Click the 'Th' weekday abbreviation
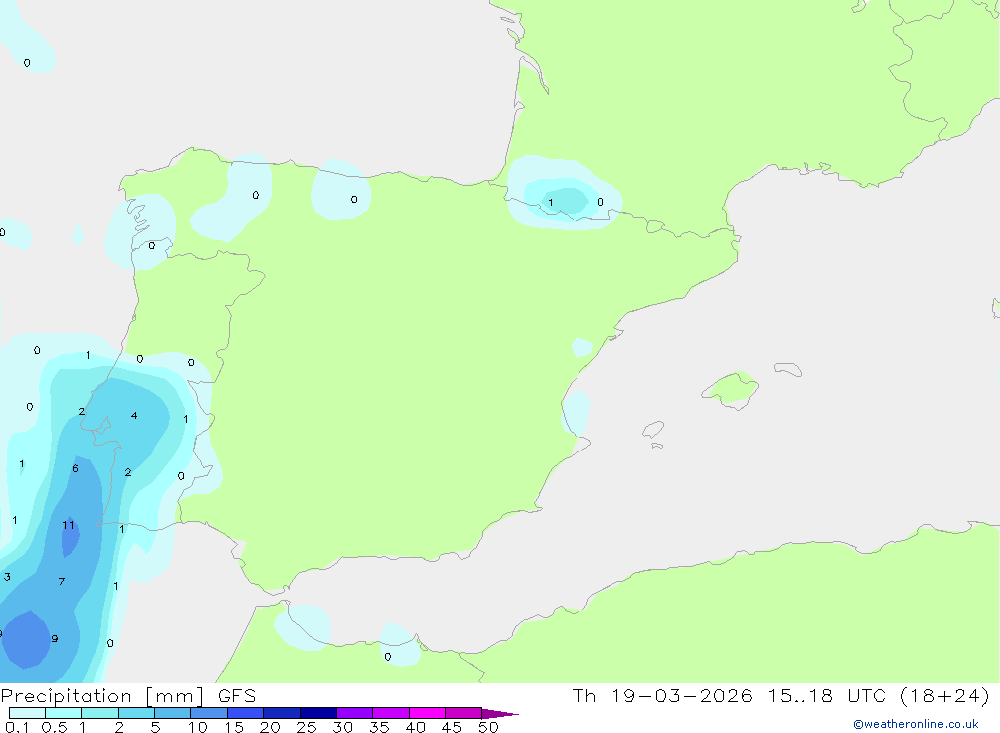1000x733 pixels. click(584, 695)
